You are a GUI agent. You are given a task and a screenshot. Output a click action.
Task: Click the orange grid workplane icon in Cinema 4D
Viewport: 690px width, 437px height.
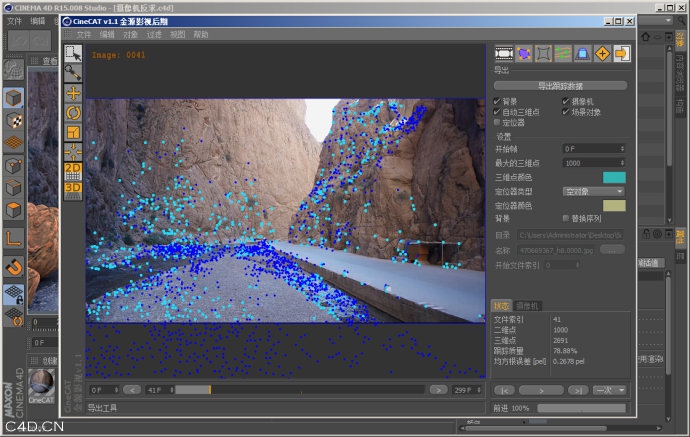pos(14,143)
